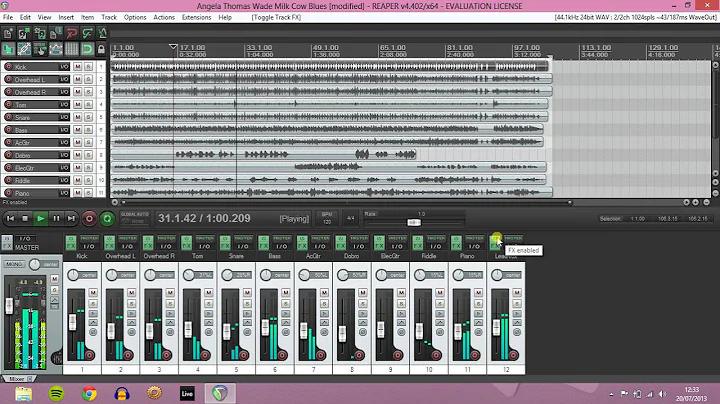Open the Insert menu
The image size is (720, 404).
(66, 17)
